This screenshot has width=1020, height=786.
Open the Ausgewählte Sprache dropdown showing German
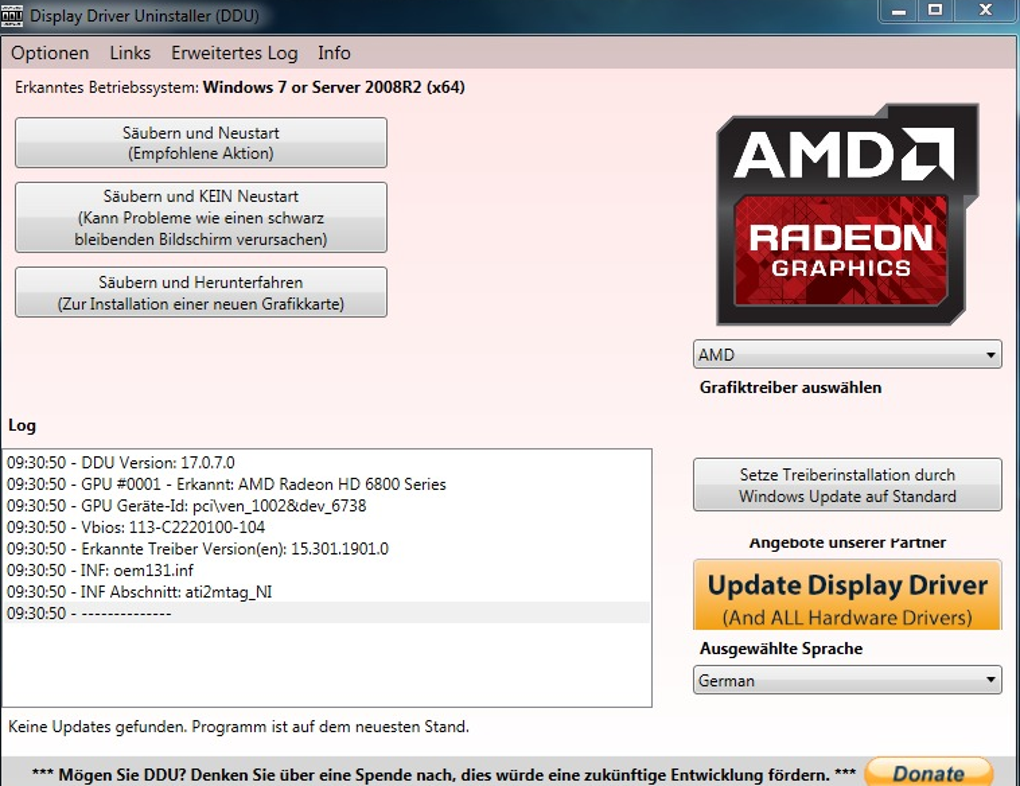pyautogui.click(x=830, y=680)
